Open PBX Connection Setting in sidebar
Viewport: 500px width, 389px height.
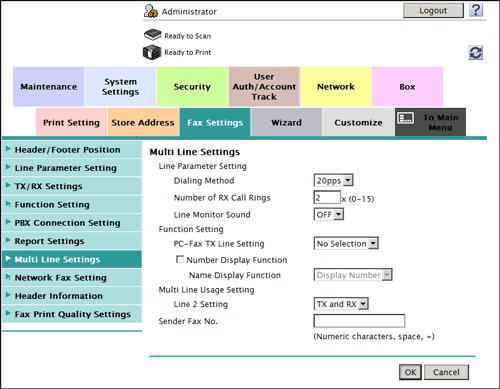72,223
